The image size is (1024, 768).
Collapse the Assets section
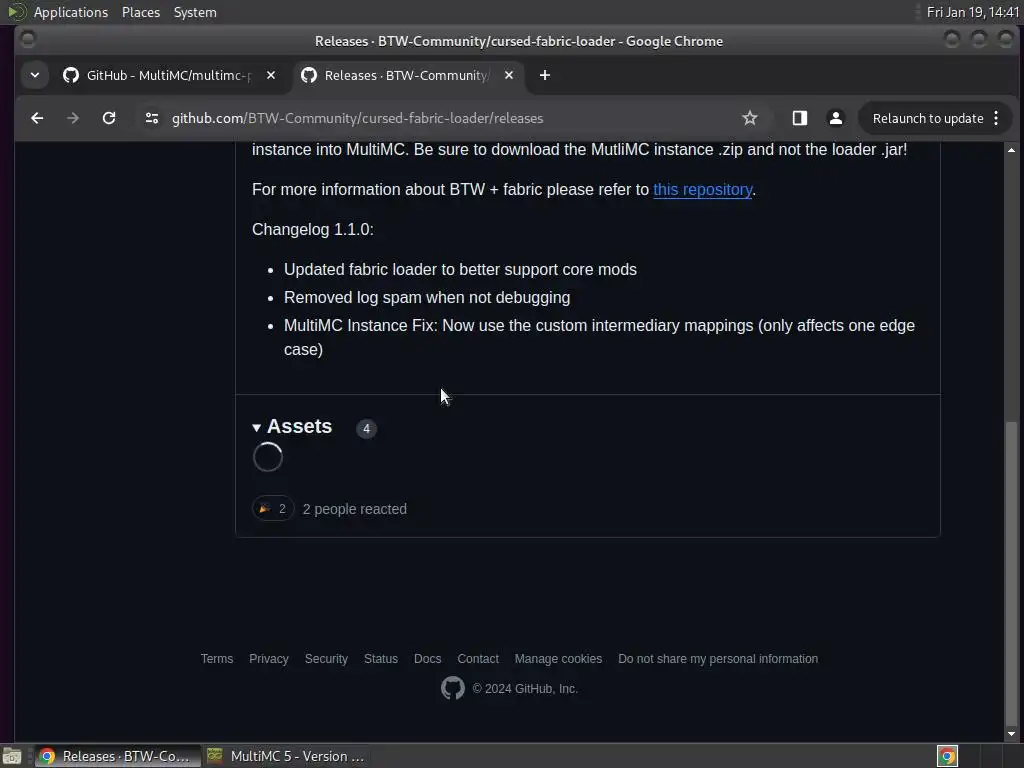click(x=293, y=426)
